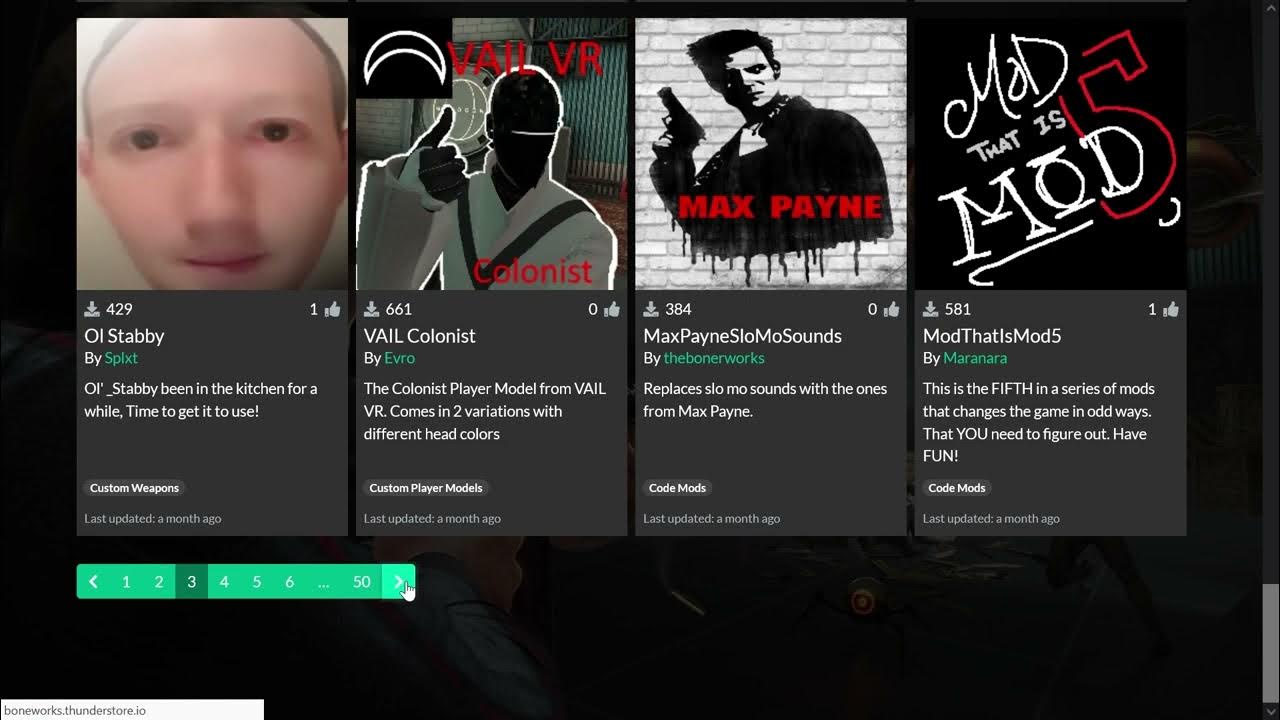Like ModThatIsMod5 with the thumbs-up icon

[1170, 309]
